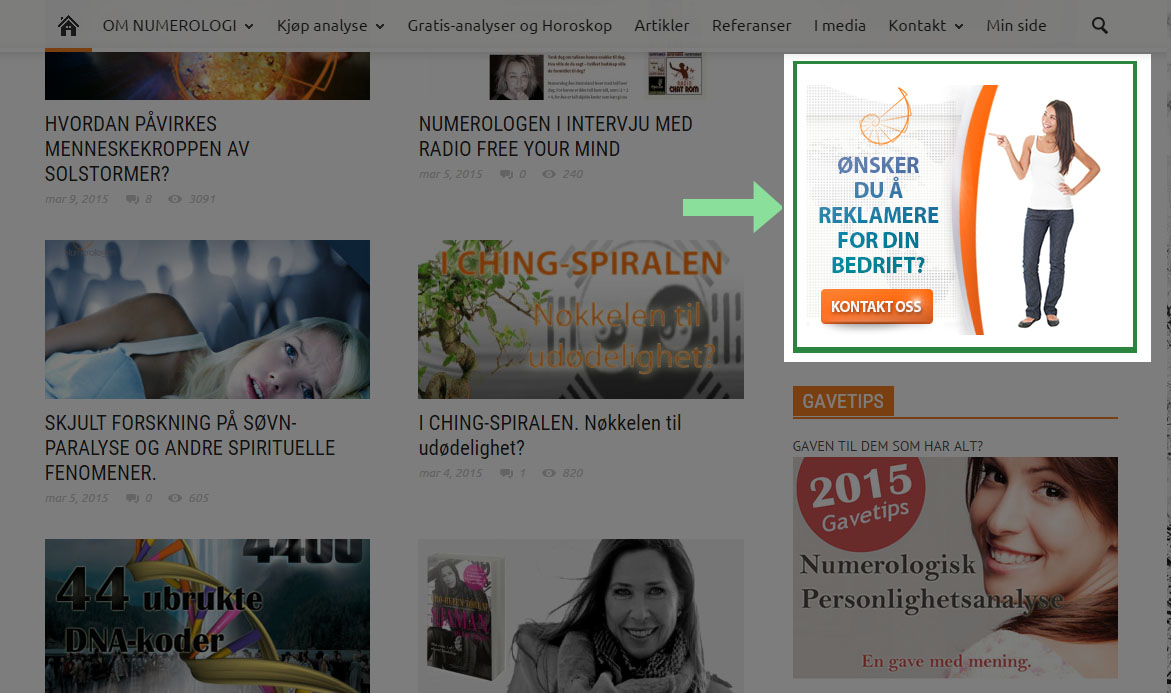Open the Referanser menu item
The width and height of the screenshot is (1171, 693).
pyautogui.click(x=751, y=25)
